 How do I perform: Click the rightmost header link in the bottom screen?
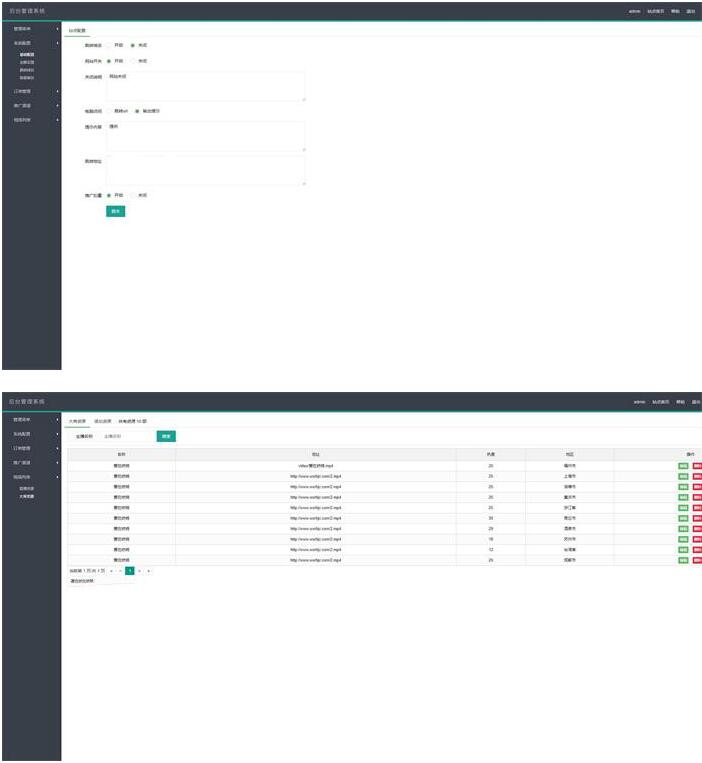tap(696, 402)
